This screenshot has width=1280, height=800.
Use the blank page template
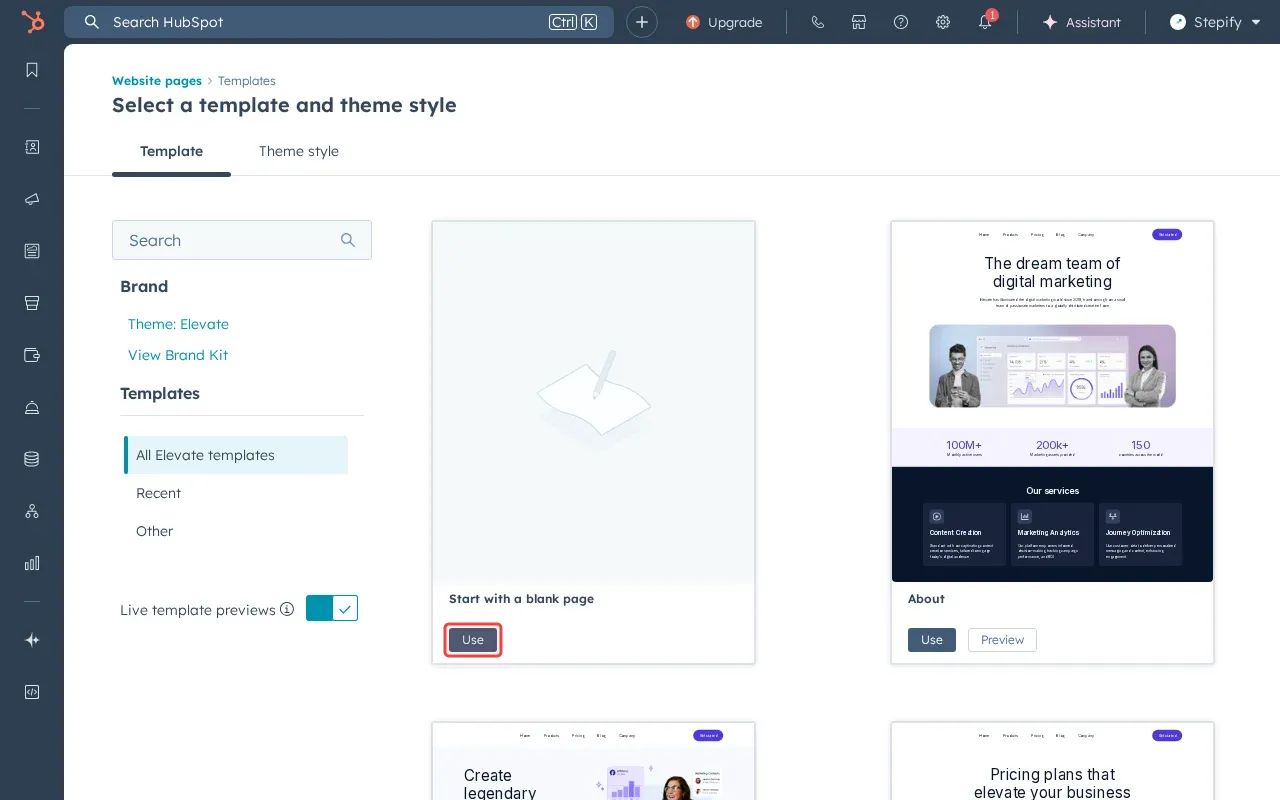(472, 640)
